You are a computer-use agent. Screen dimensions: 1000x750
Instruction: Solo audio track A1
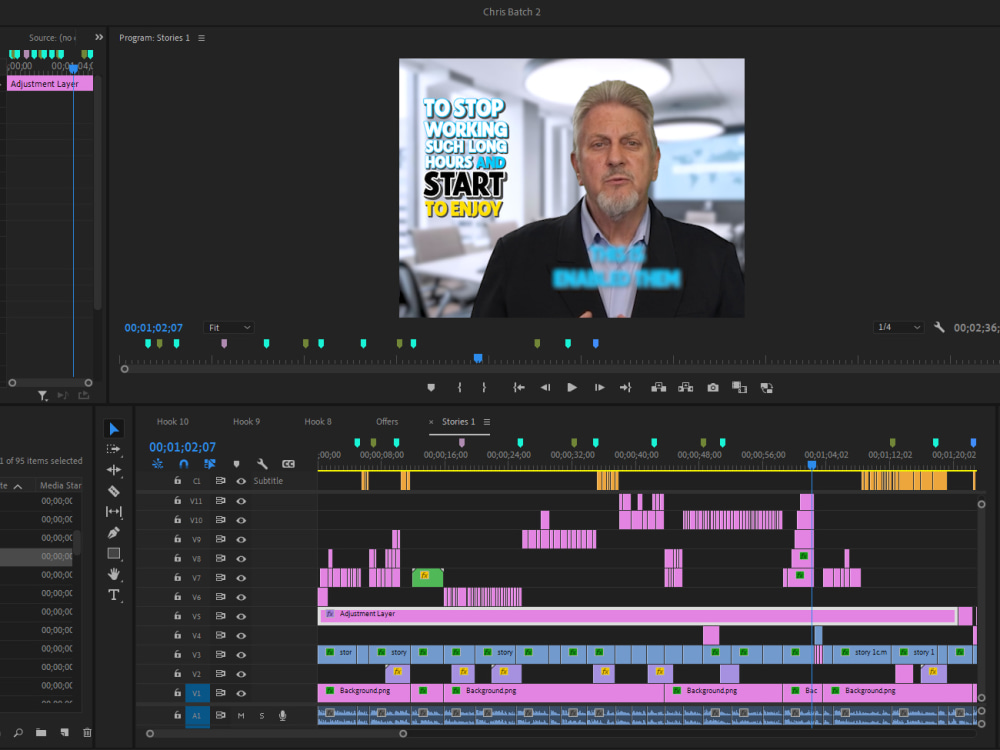(261, 716)
